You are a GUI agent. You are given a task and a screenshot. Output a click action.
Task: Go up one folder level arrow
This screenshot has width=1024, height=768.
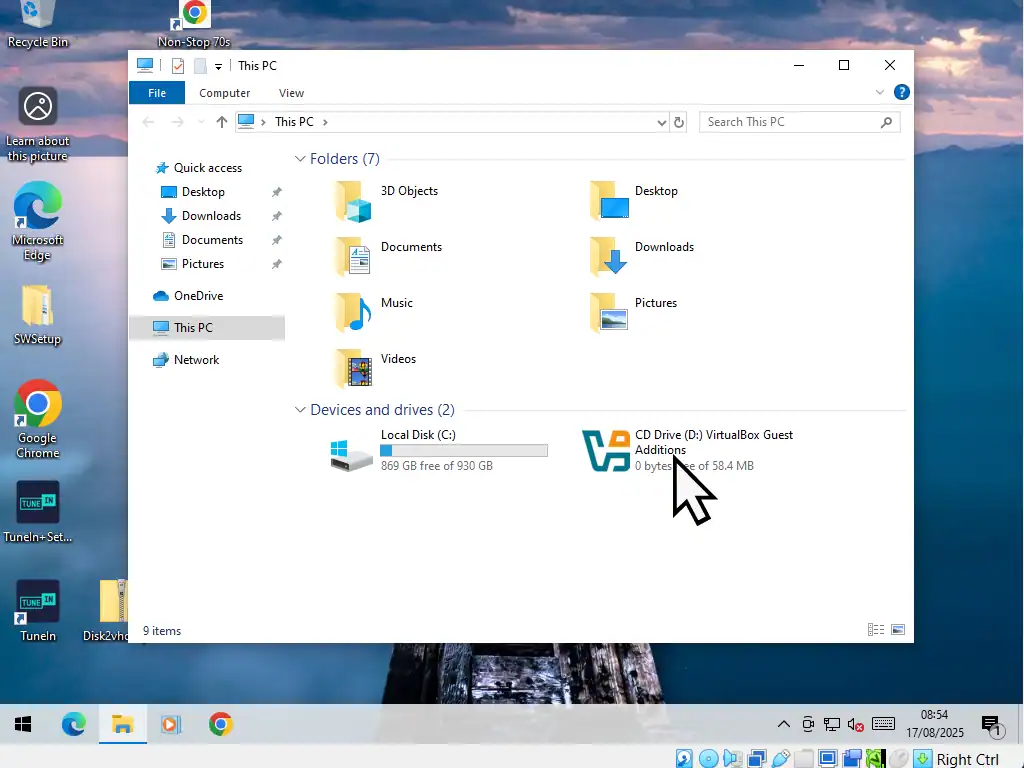point(222,122)
